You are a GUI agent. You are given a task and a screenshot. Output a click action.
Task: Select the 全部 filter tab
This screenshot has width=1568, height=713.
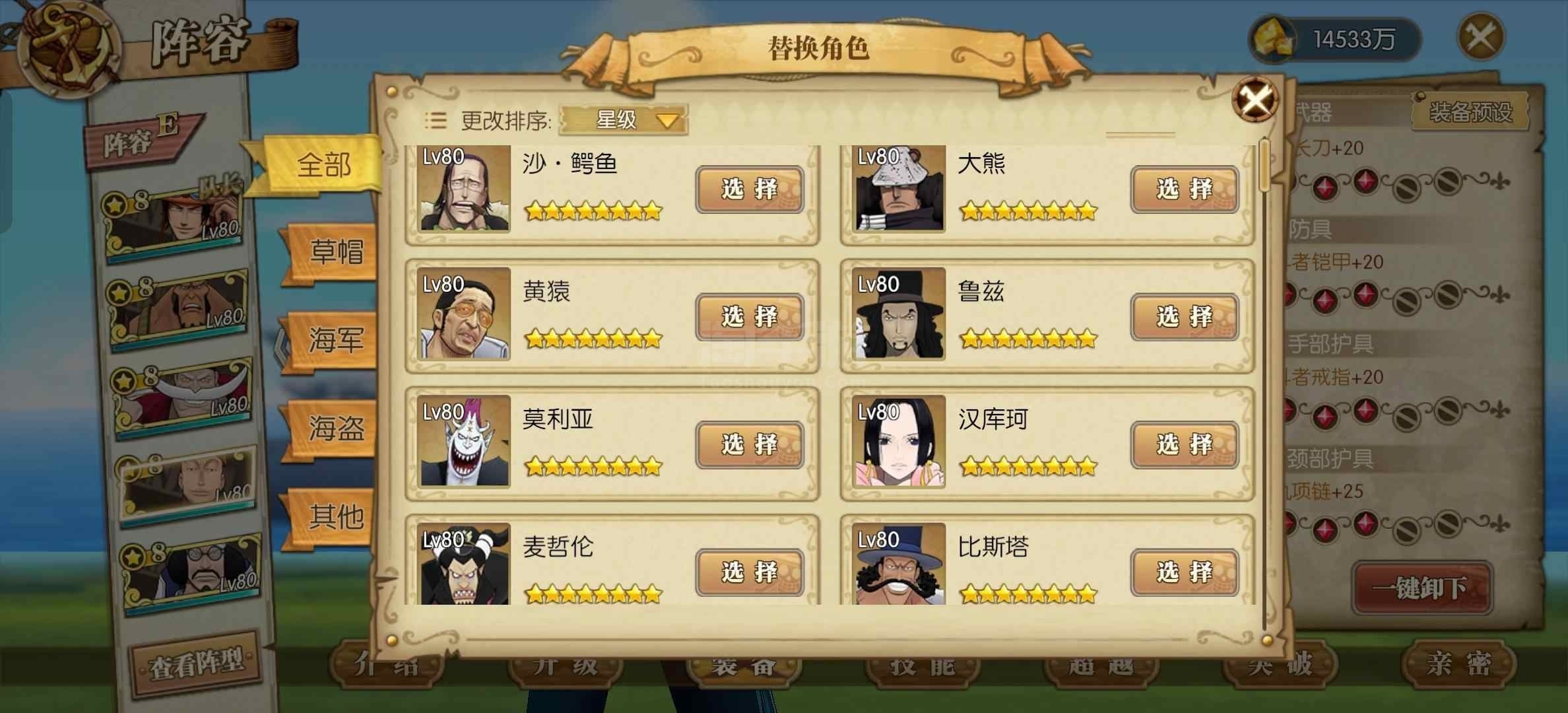click(322, 165)
